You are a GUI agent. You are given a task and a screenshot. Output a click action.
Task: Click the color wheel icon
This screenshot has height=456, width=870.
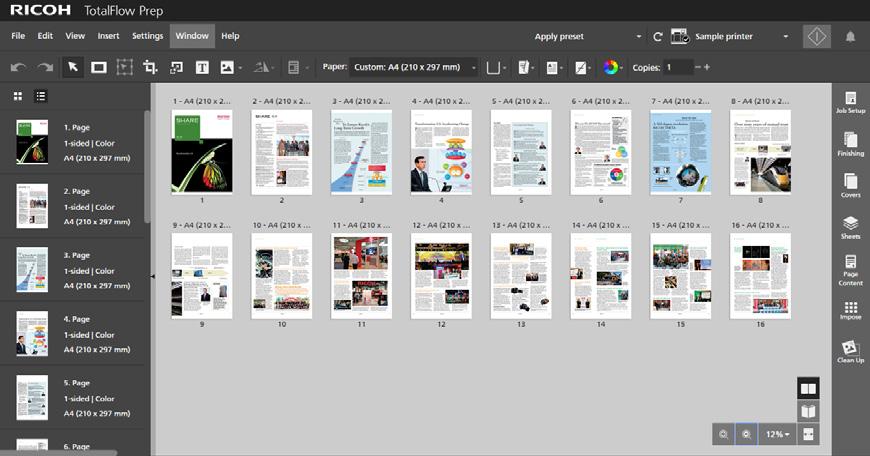point(610,68)
